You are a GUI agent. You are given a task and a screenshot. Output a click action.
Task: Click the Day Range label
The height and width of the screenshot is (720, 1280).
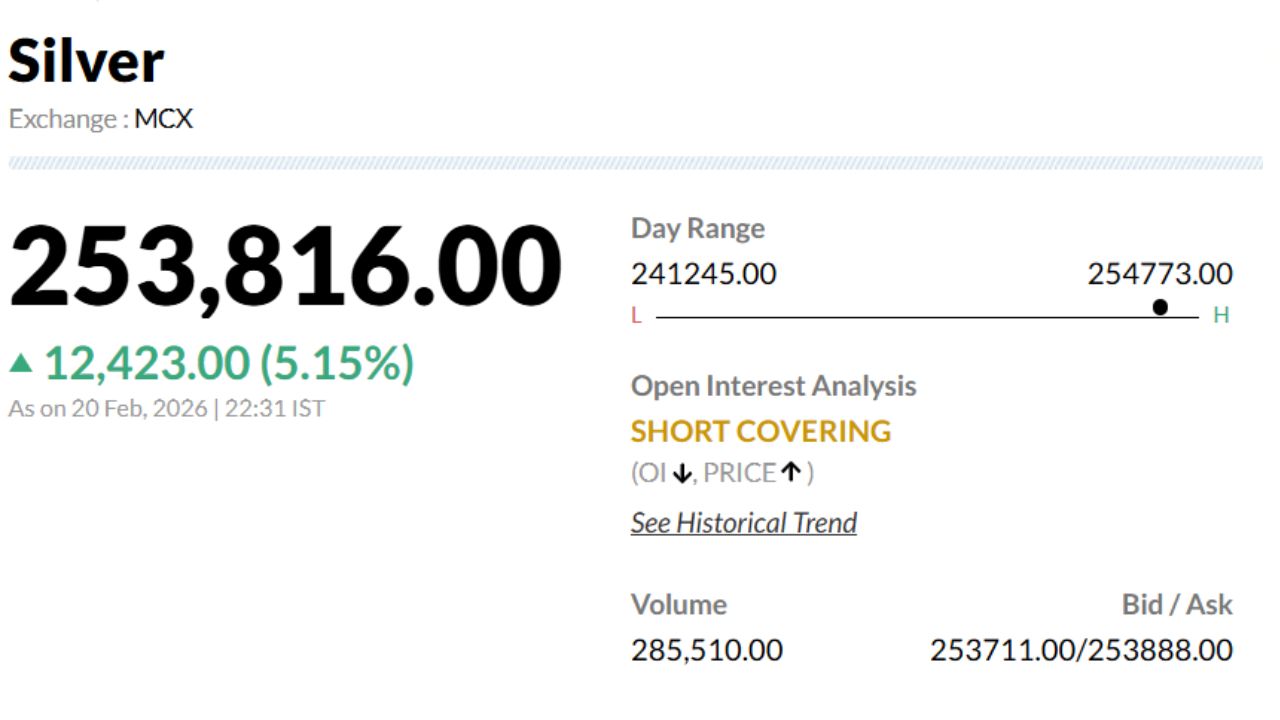point(697,228)
